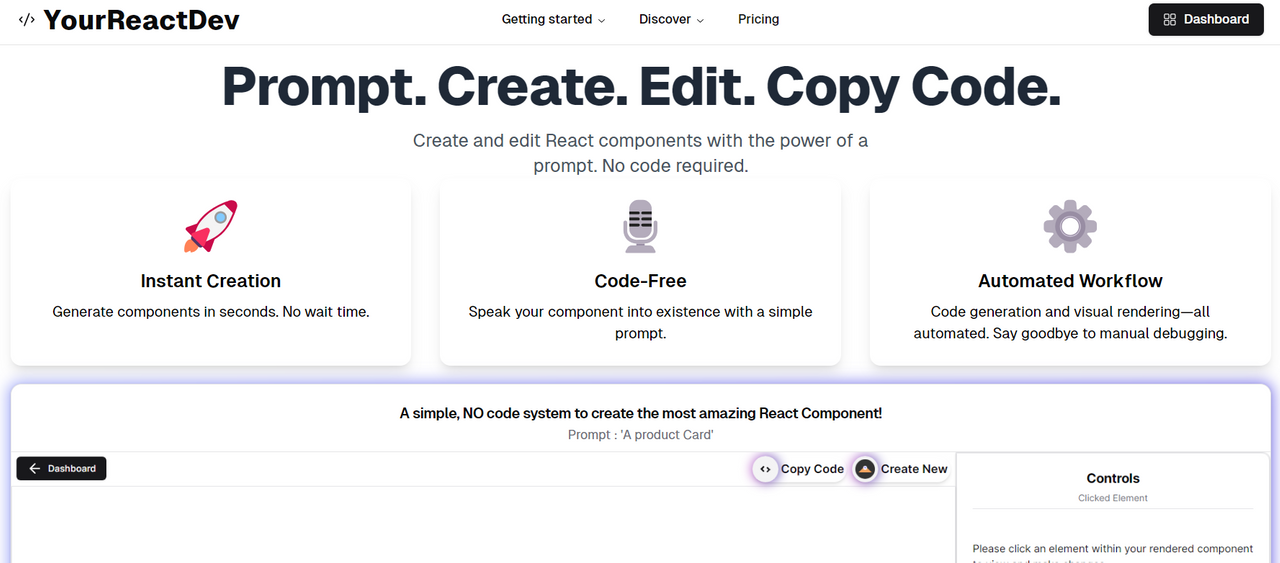
Task: Select the Code-Free heading
Action: coord(640,281)
